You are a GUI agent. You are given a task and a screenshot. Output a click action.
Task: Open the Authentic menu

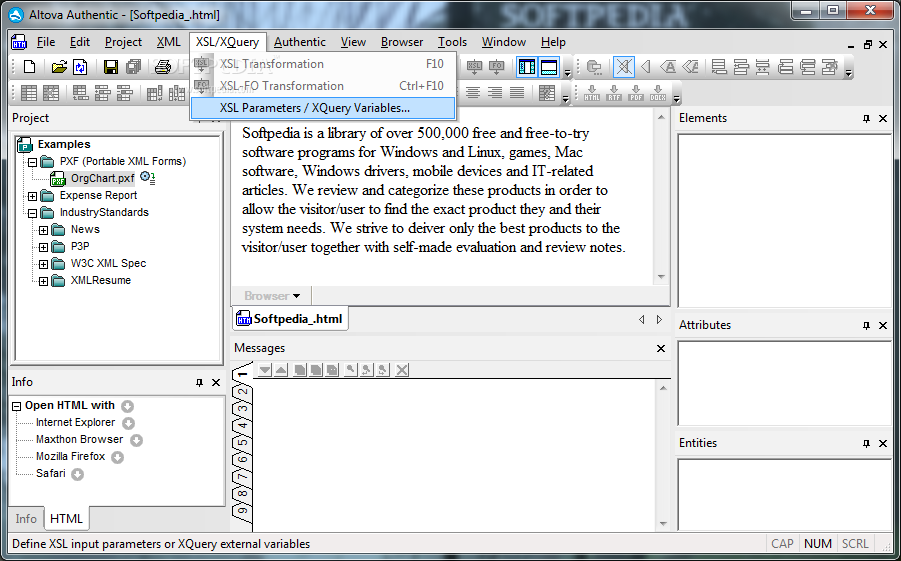coord(300,42)
